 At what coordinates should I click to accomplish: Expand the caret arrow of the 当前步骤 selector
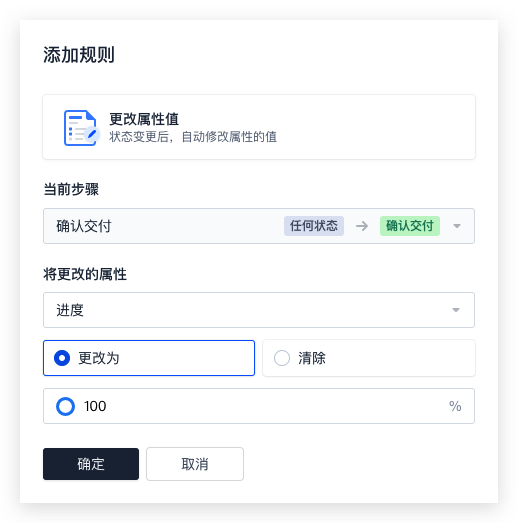(457, 226)
